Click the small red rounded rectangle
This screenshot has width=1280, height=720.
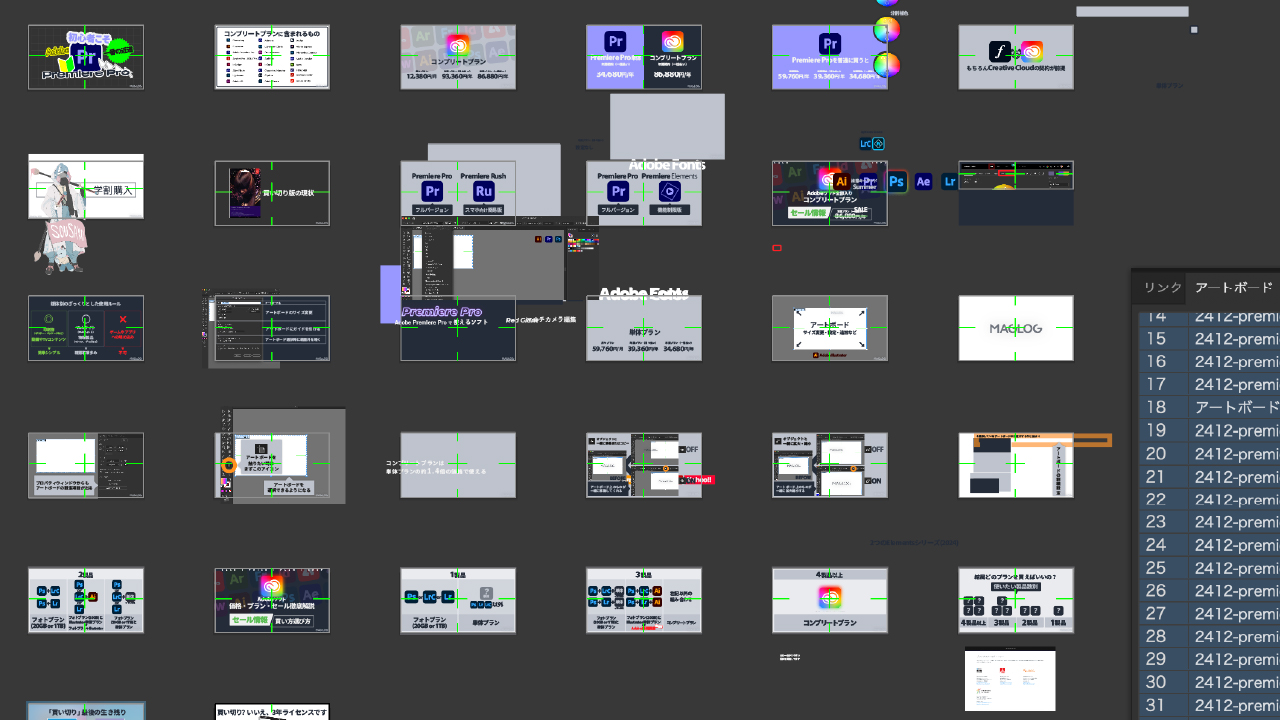(777, 248)
